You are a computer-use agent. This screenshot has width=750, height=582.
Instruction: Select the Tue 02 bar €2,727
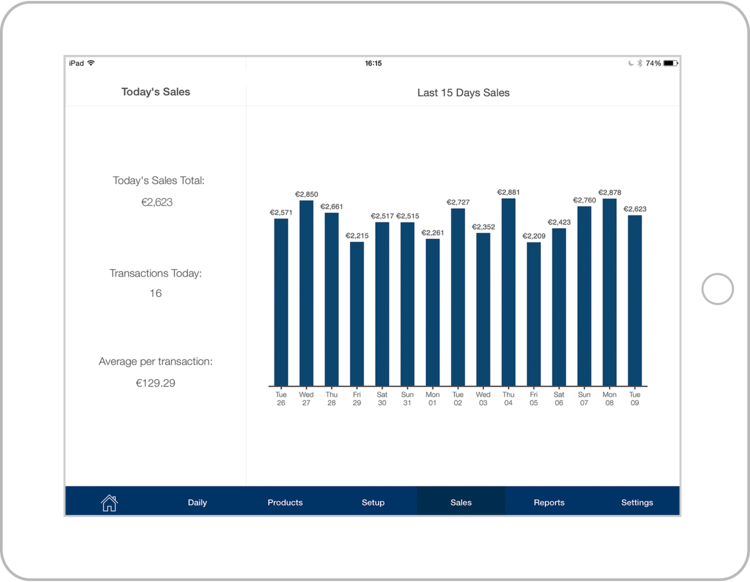click(458, 297)
